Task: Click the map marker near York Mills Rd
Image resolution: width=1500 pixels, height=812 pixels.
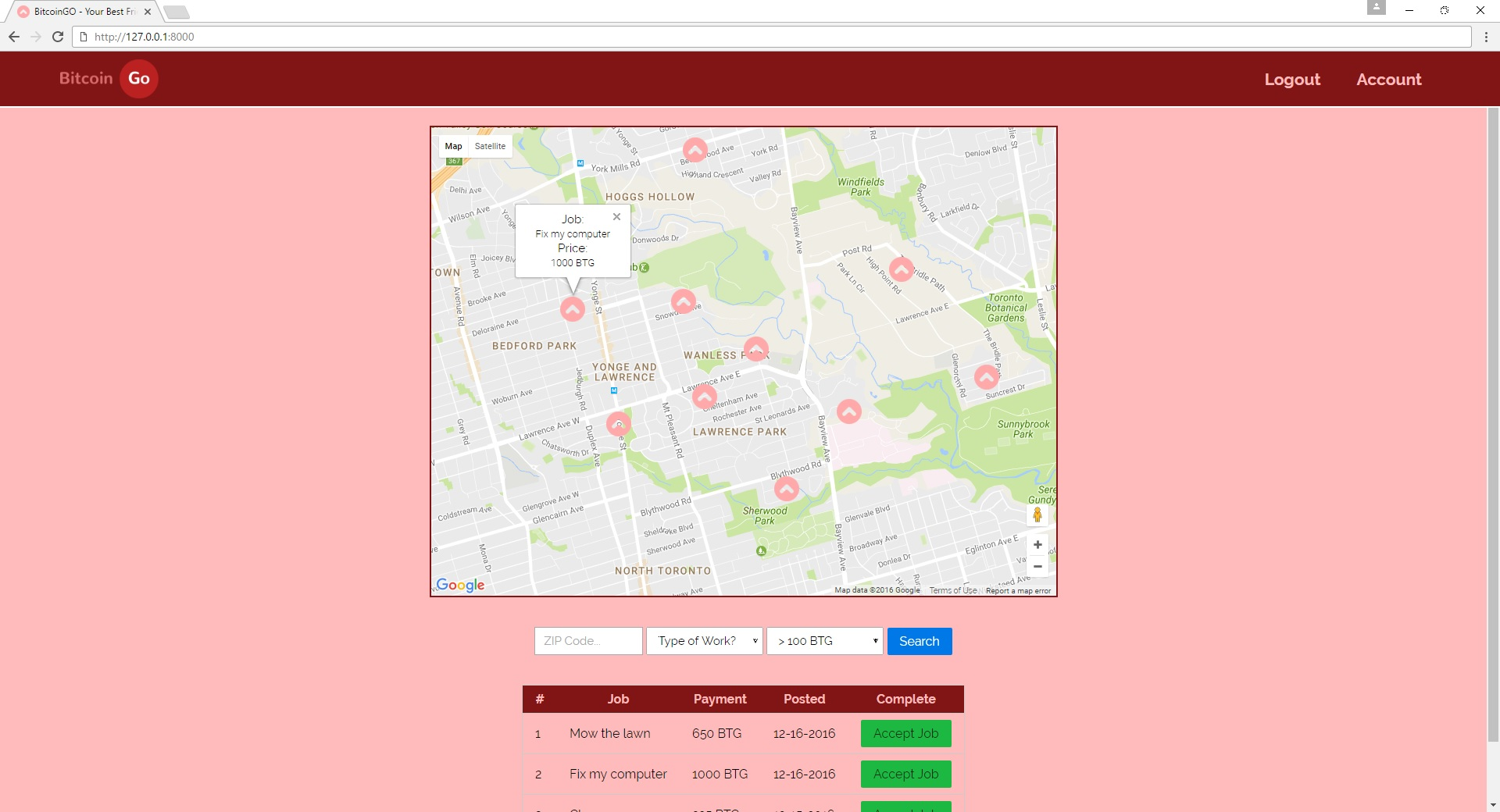Action: pos(695,150)
